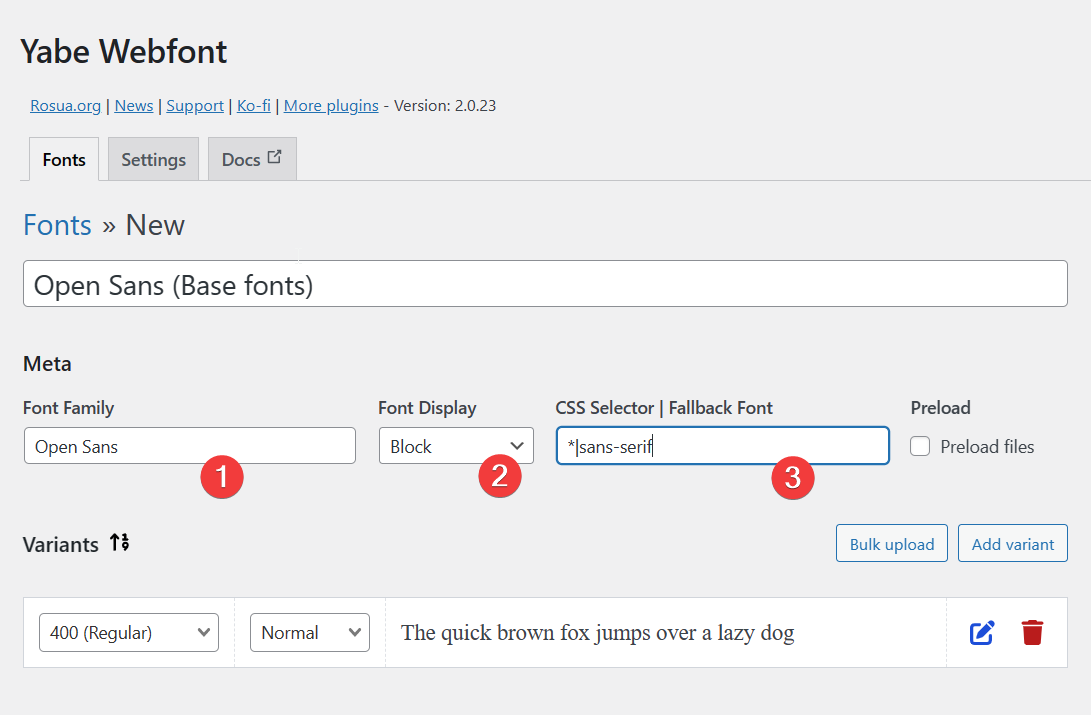This screenshot has width=1091, height=715.
Task: Click the Font Family label
Action: pos(68,408)
